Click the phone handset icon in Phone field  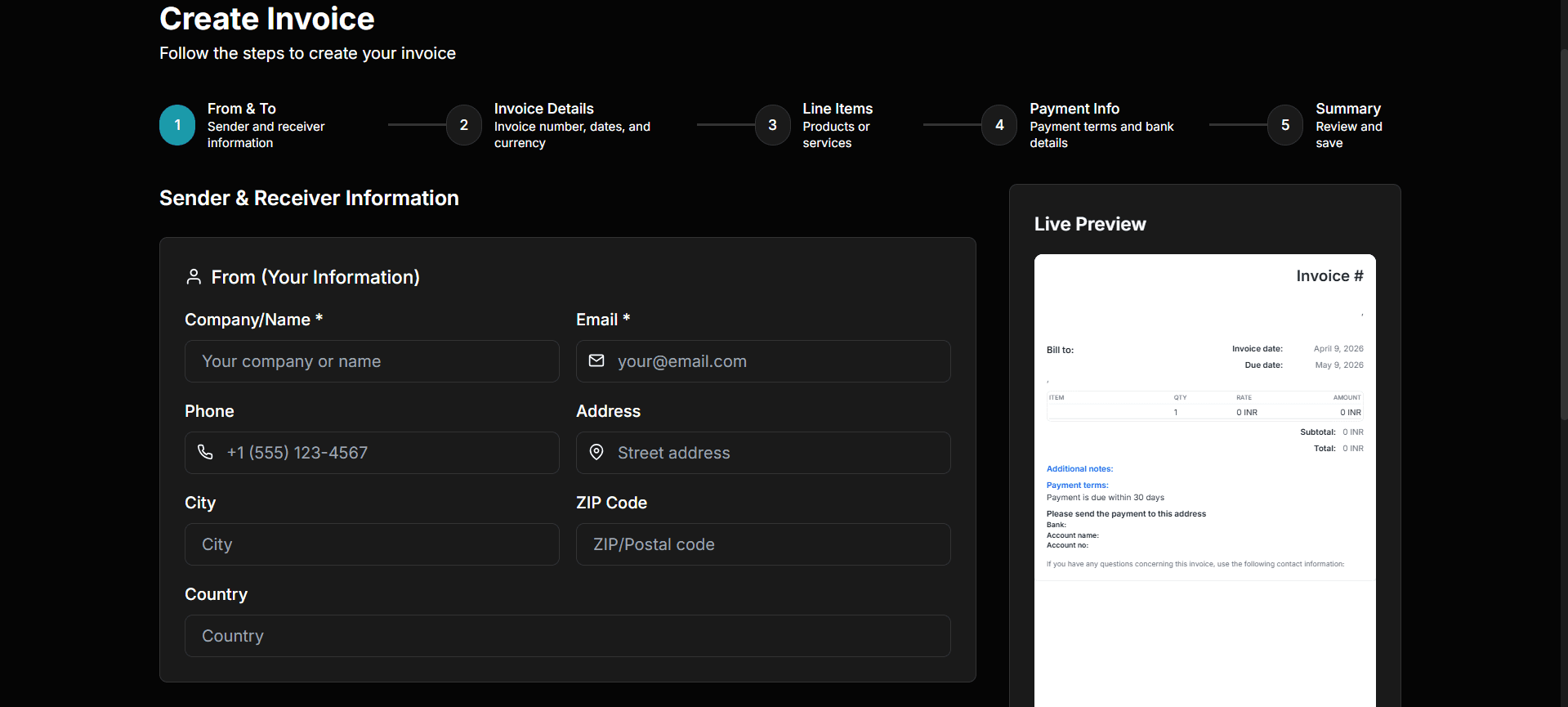(x=205, y=452)
